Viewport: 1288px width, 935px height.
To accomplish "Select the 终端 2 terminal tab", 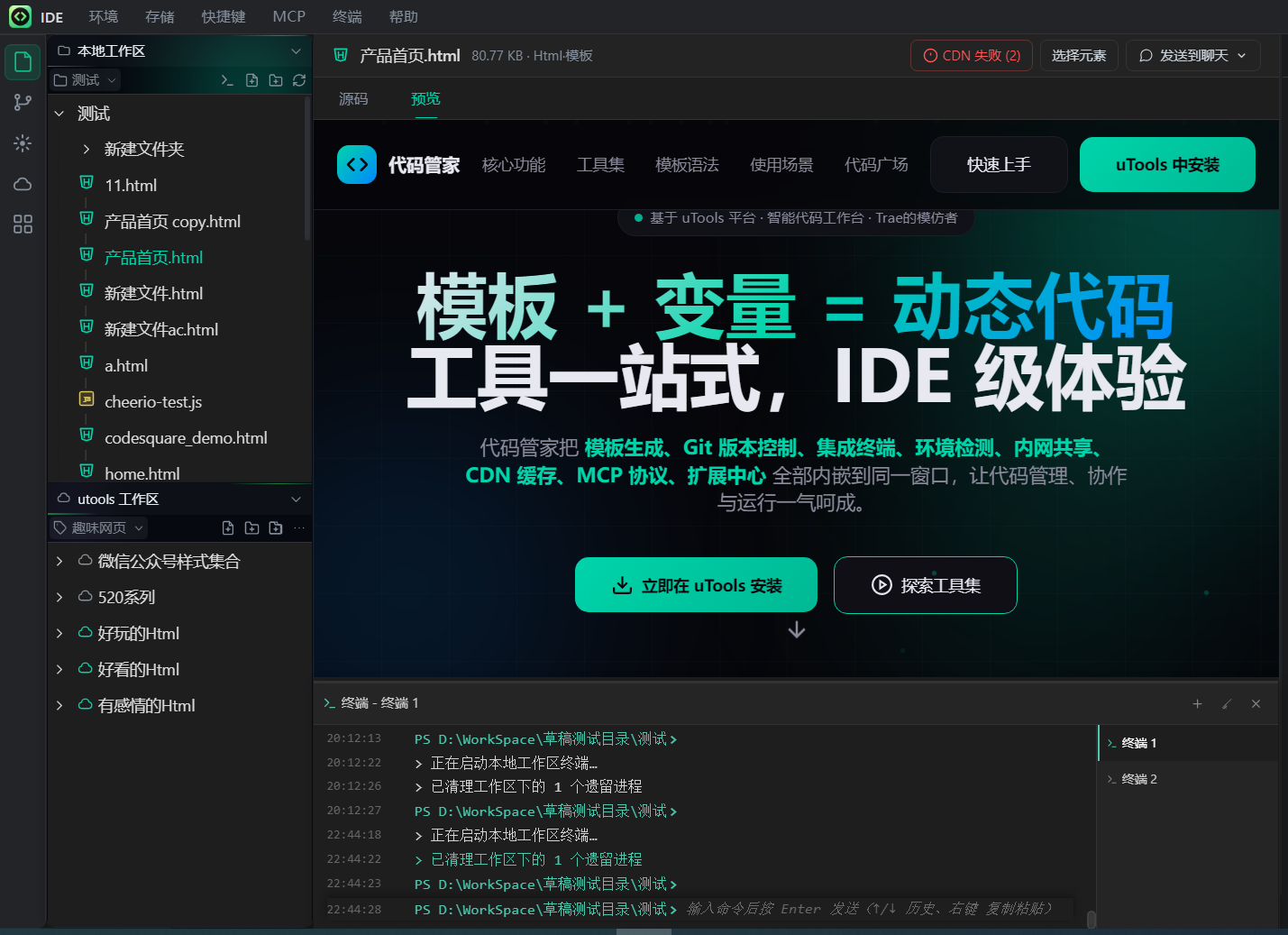I will coord(1188,779).
